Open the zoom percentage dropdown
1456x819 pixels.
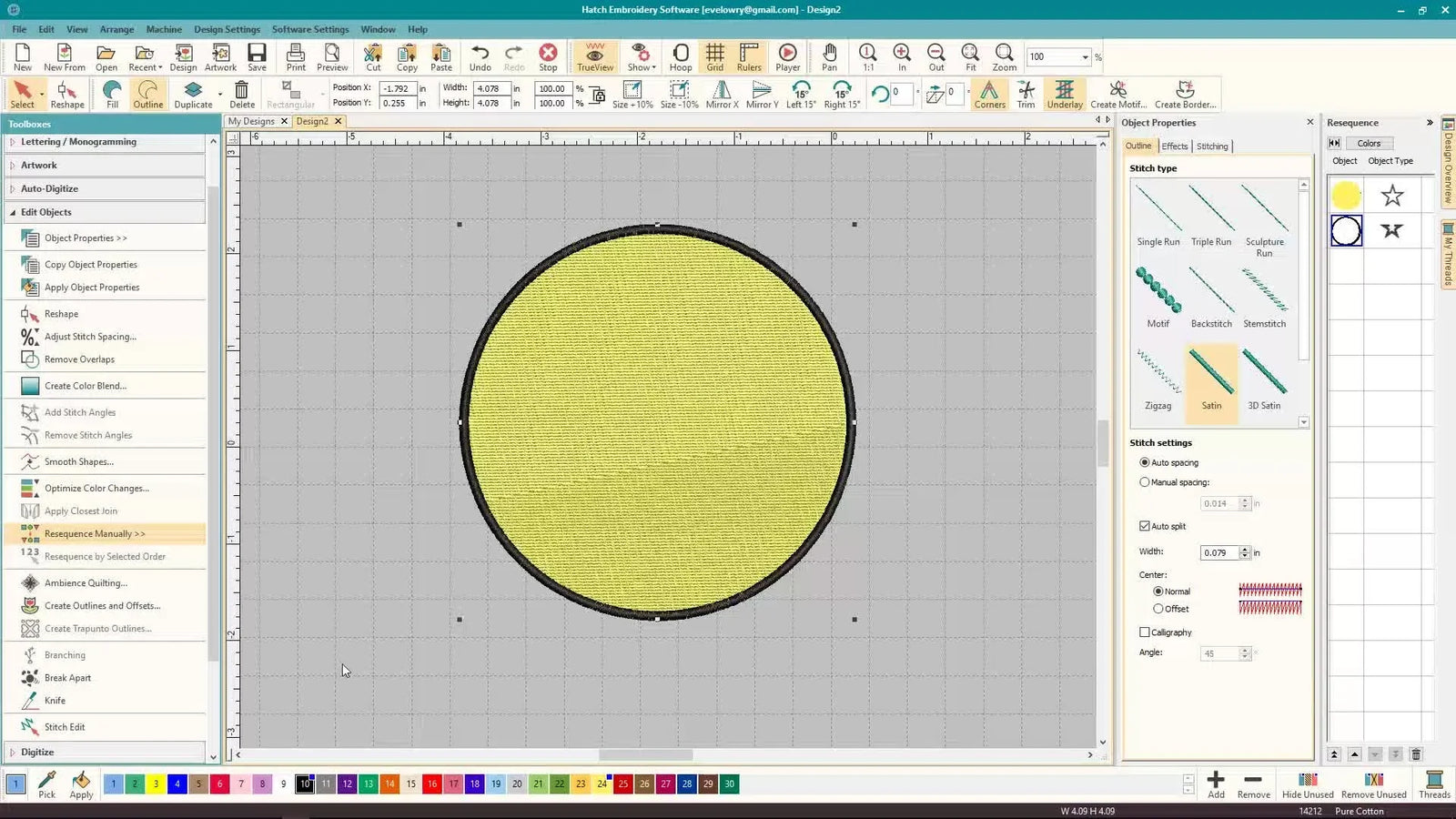[1085, 56]
